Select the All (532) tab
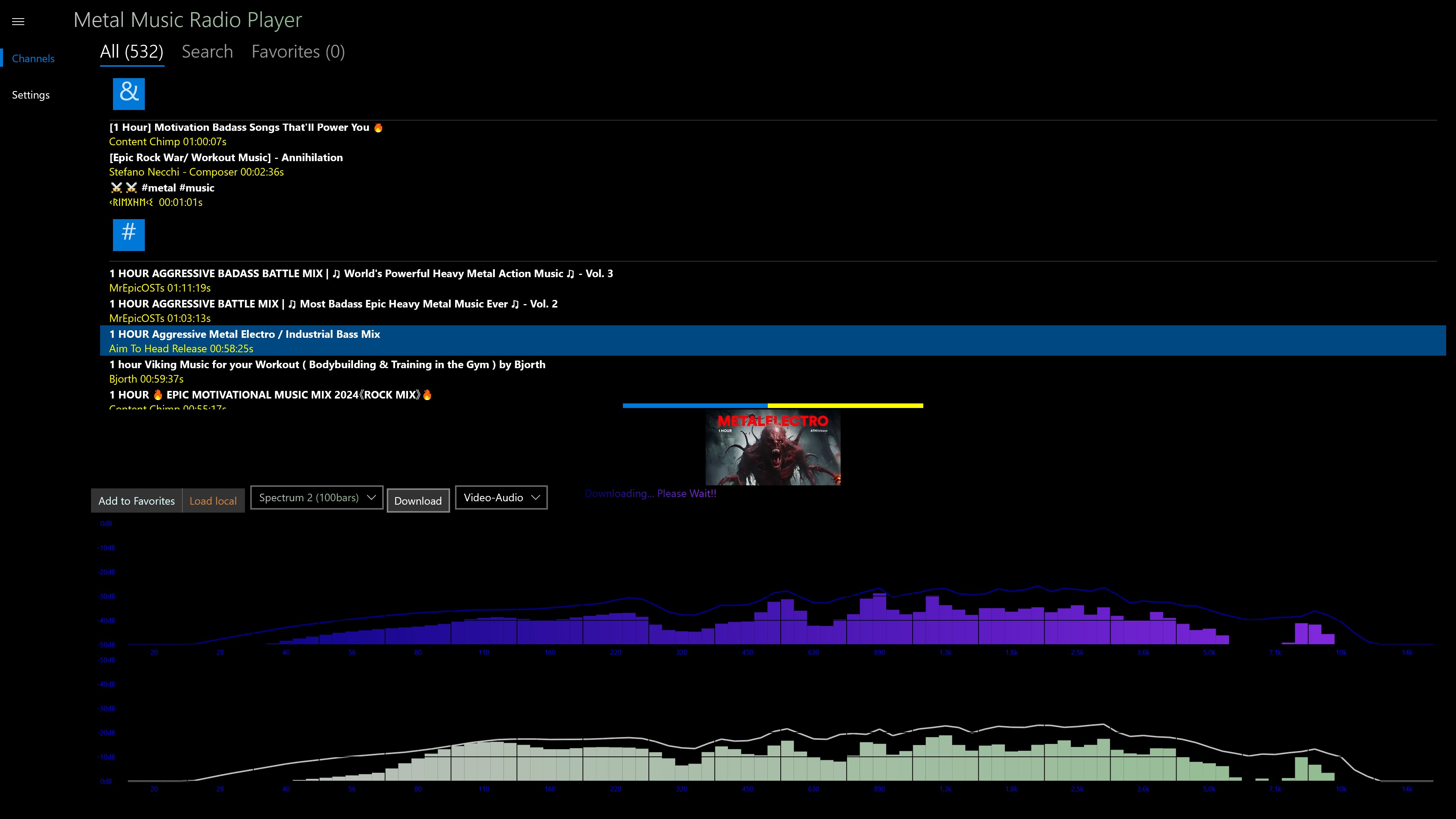The width and height of the screenshot is (1456, 819). point(132,52)
